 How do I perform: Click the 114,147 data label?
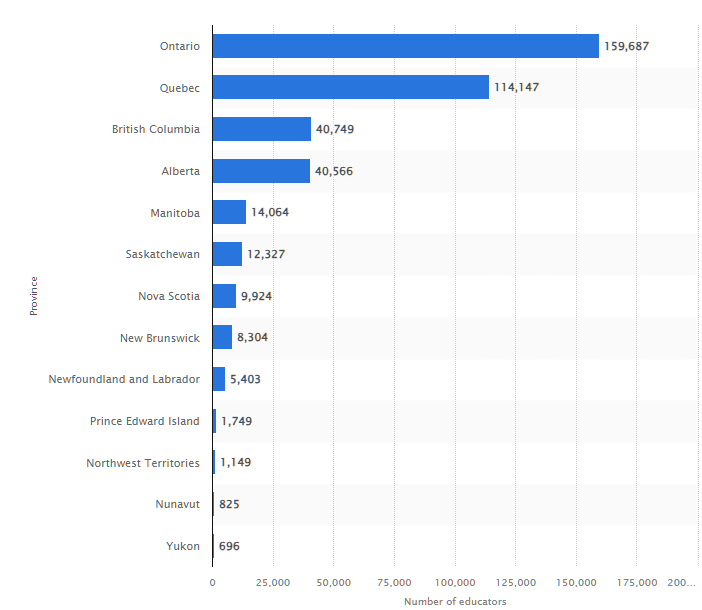pyautogui.click(x=516, y=88)
